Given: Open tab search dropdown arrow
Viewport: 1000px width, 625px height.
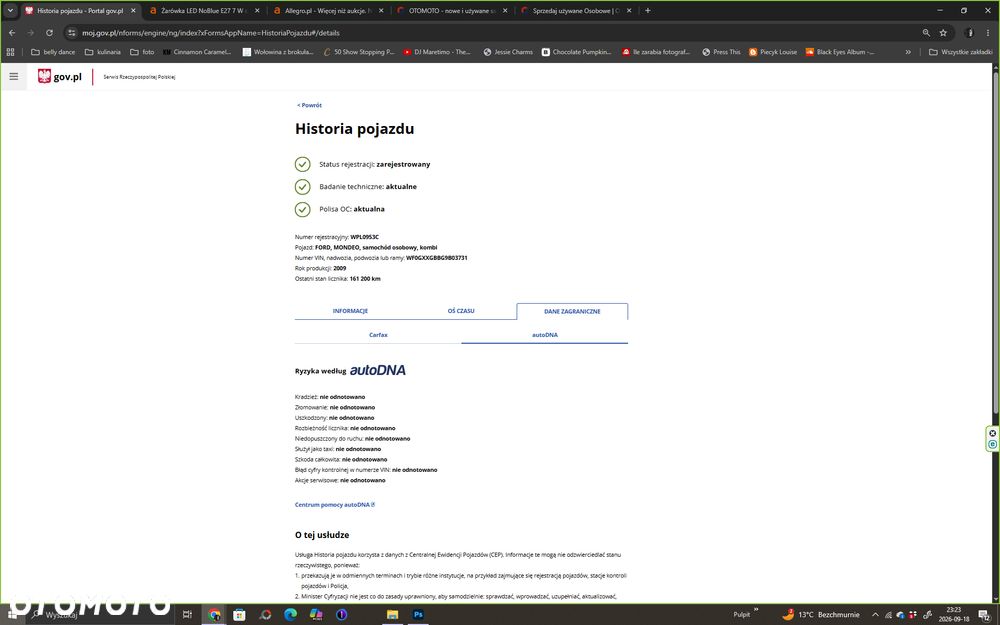Looking at the screenshot, I should [10, 10].
